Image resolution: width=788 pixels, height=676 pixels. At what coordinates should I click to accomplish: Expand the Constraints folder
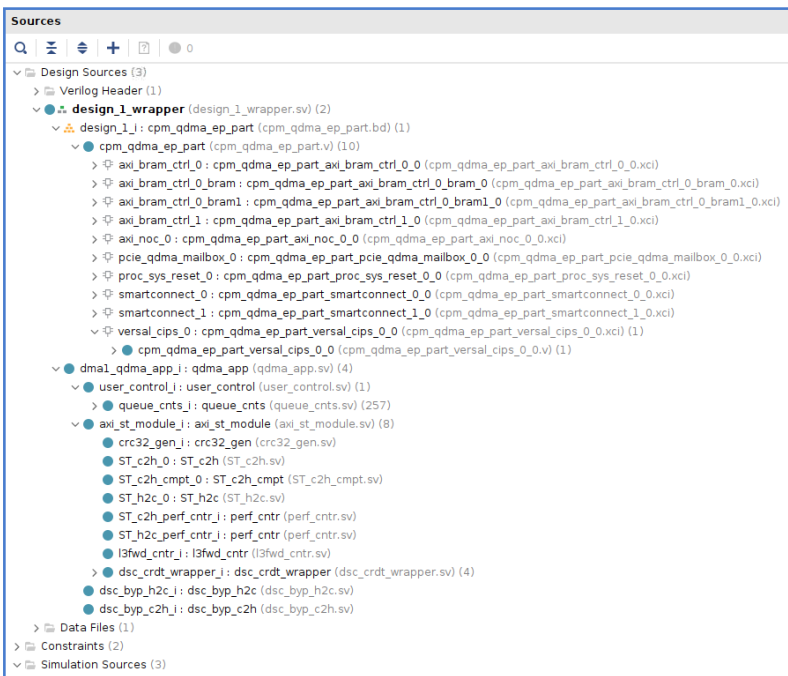click(17, 646)
